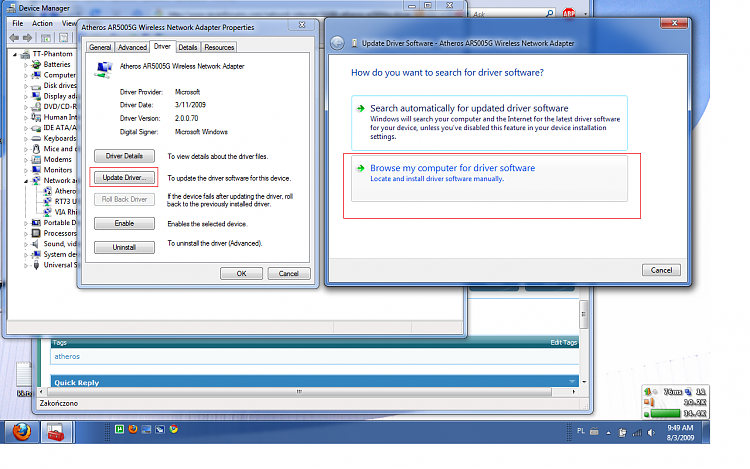Screen dimensions: 750x469
Task: Switch to the Details tab
Action: point(188,47)
